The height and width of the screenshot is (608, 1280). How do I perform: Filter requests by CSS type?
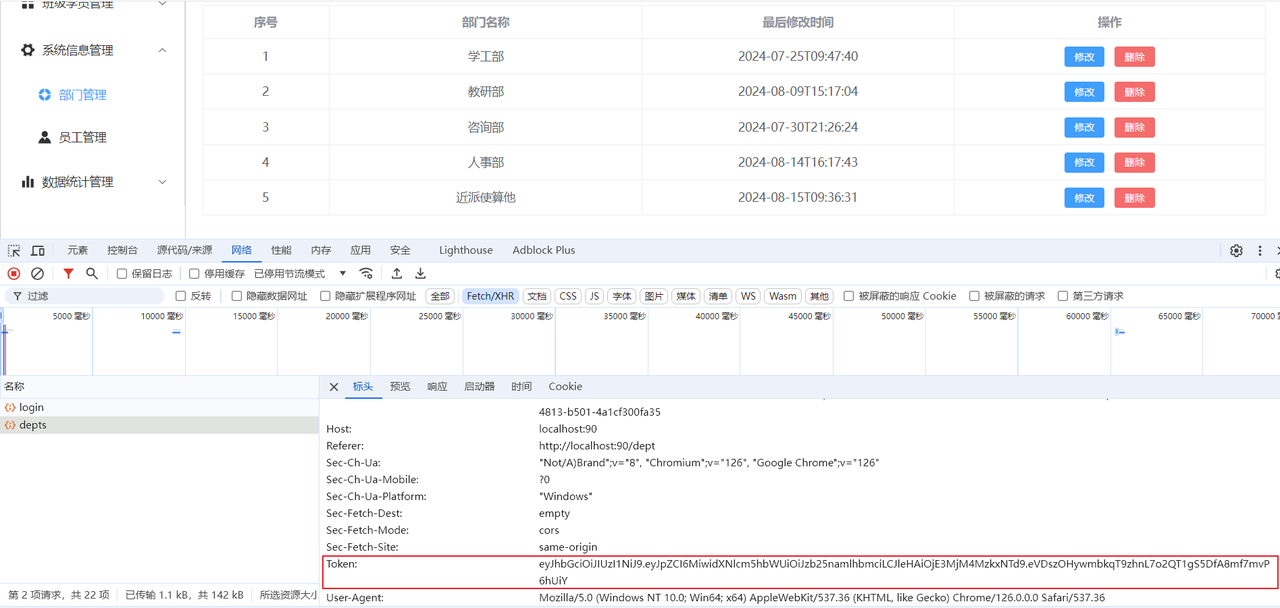568,296
